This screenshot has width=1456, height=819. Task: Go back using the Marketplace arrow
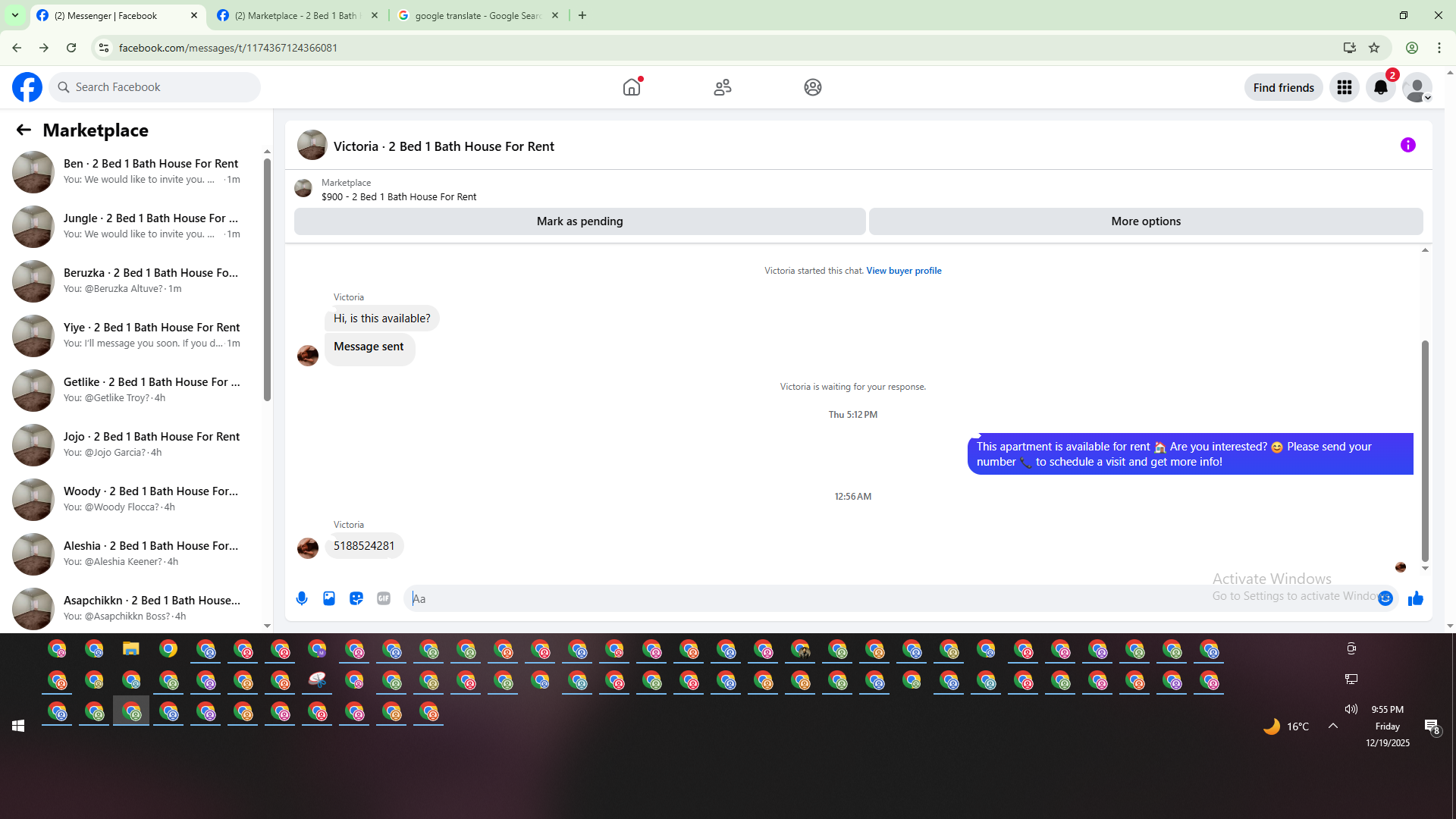(24, 130)
